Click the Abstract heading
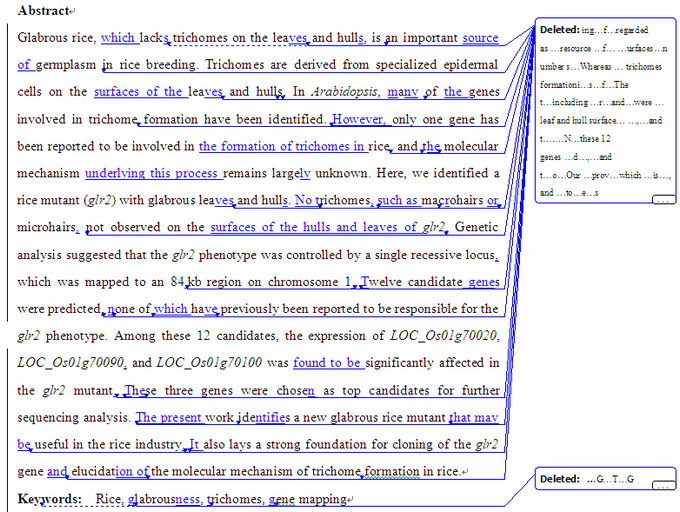680x512 pixels. pos(43,11)
